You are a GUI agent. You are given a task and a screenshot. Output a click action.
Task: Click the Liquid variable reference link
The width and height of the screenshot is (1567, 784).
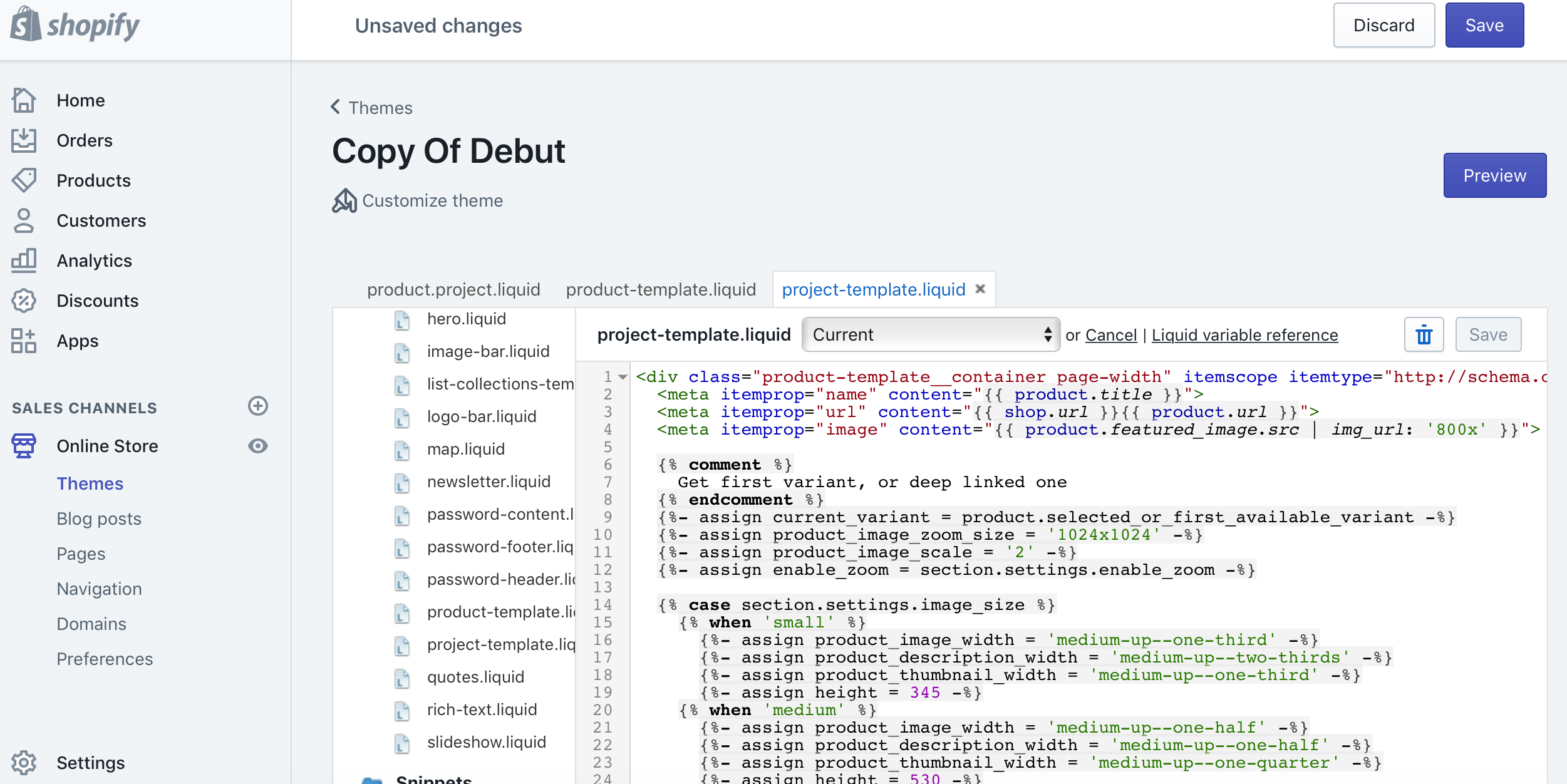1244,335
